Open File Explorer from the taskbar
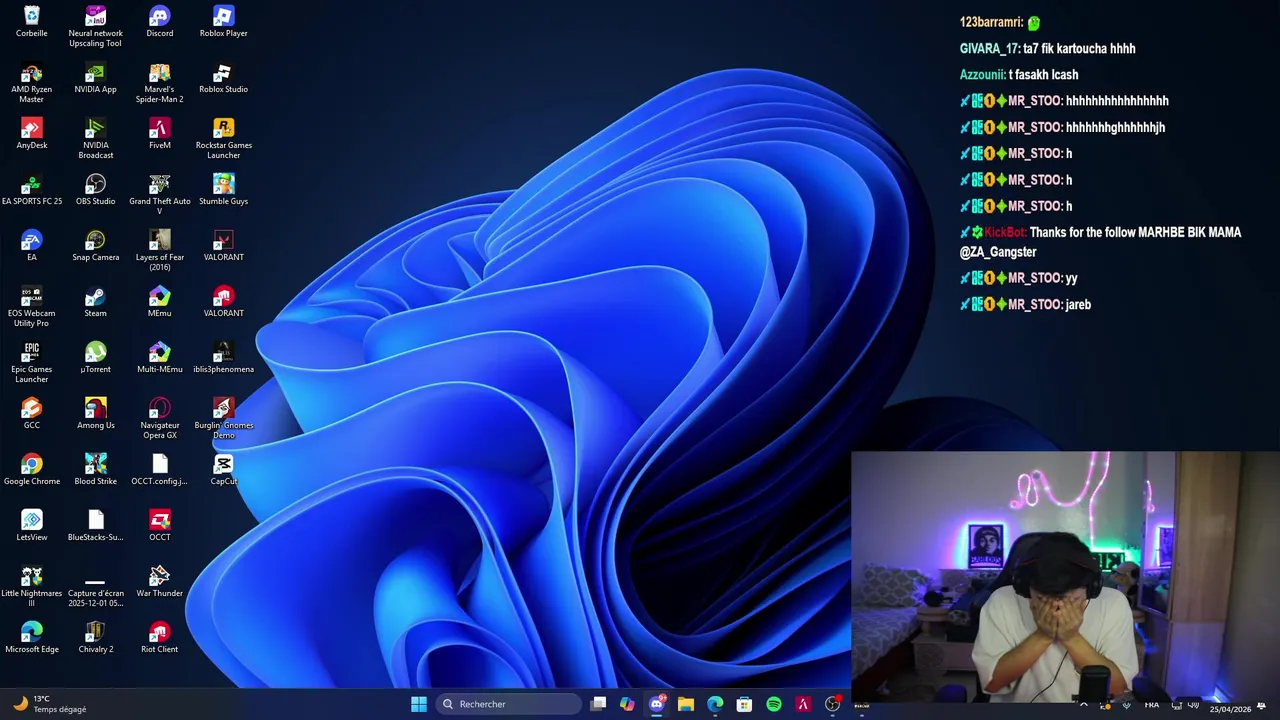 pos(686,704)
